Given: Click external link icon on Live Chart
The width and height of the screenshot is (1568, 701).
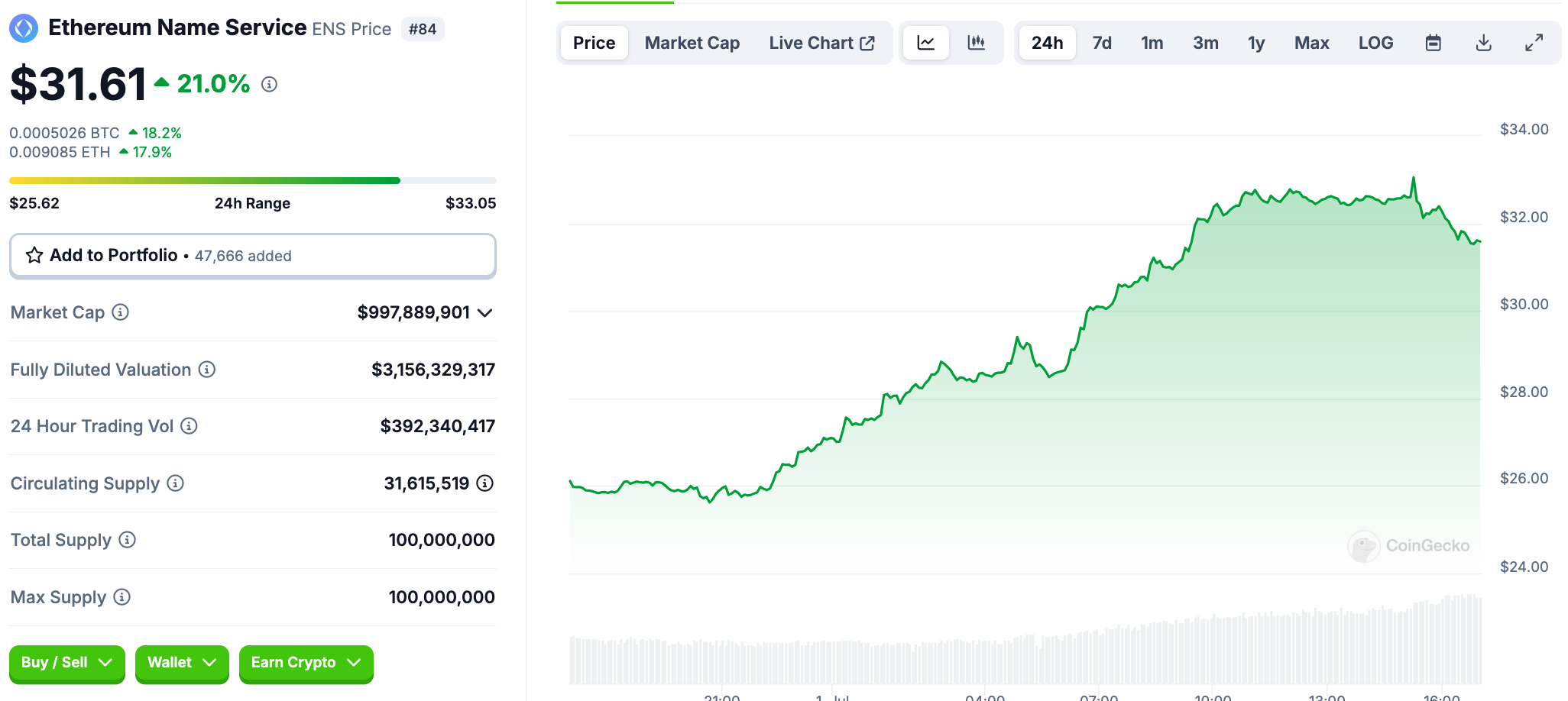Looking at the screenshot, I should click(x=867, y=44).
